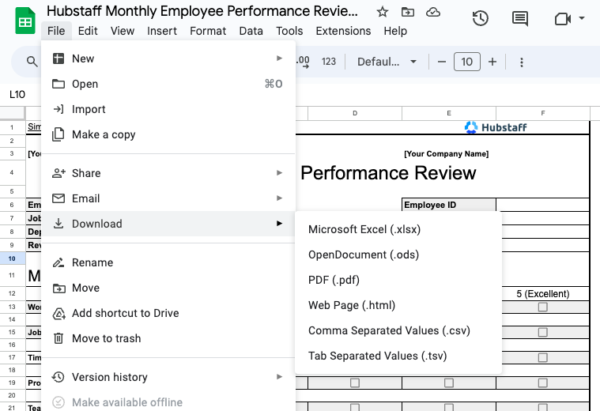Open the File menu

(56, 31)
